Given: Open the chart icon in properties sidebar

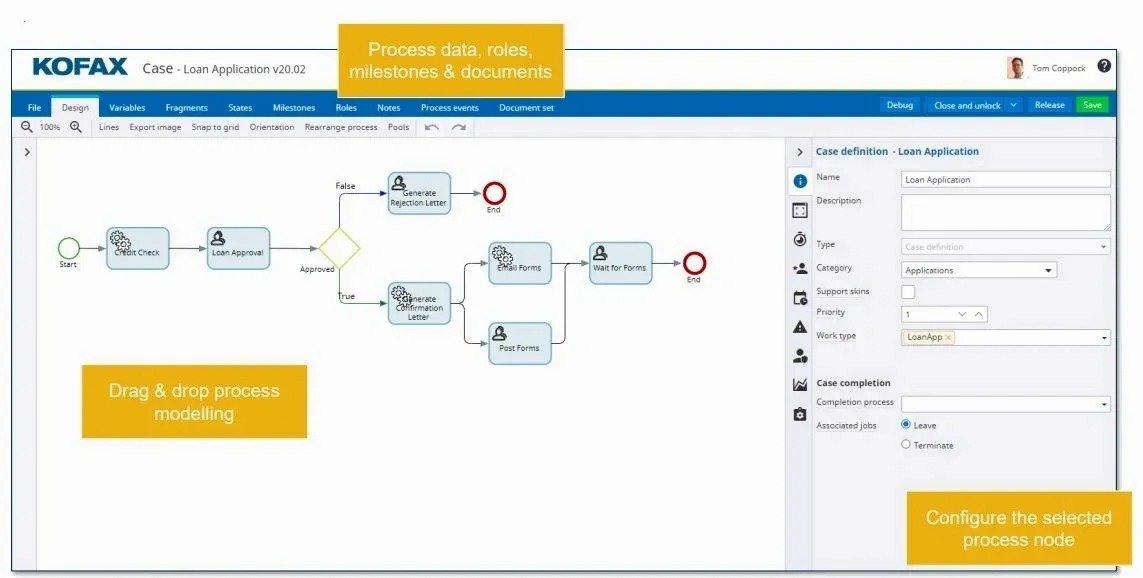Looking at the screenshot, I should (800, 385).
